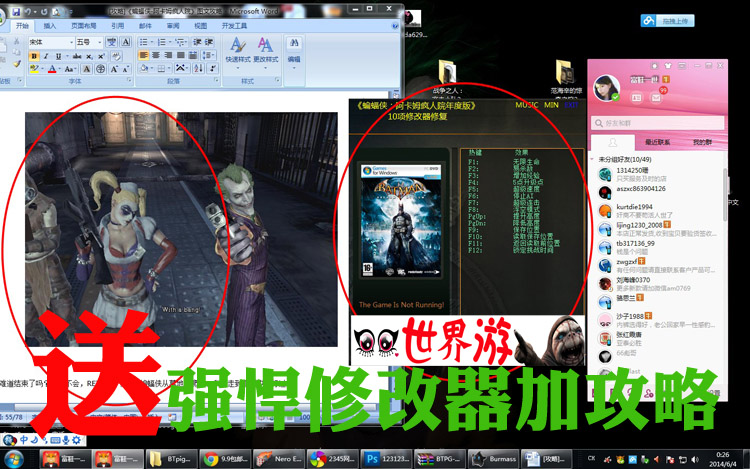Switch to the 页面布局 ribbon tab
The width and height of the screenshot is (750, 469).
[84, 26]
